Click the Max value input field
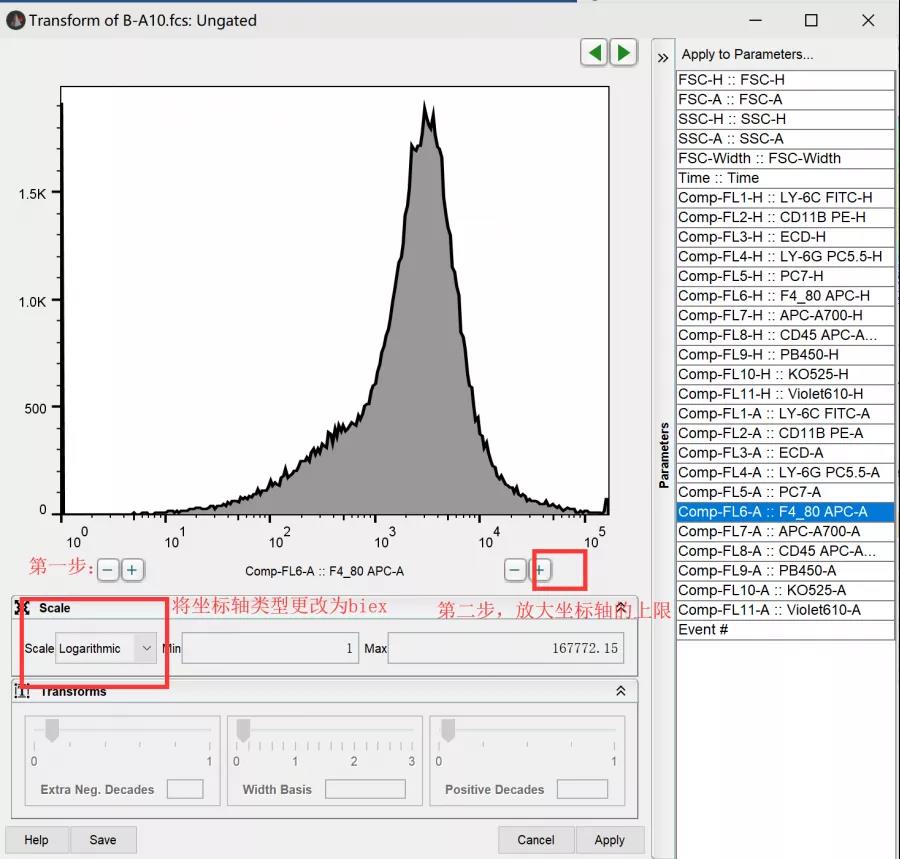The width and height of the screenshot is (900, 859). (505, 648)
